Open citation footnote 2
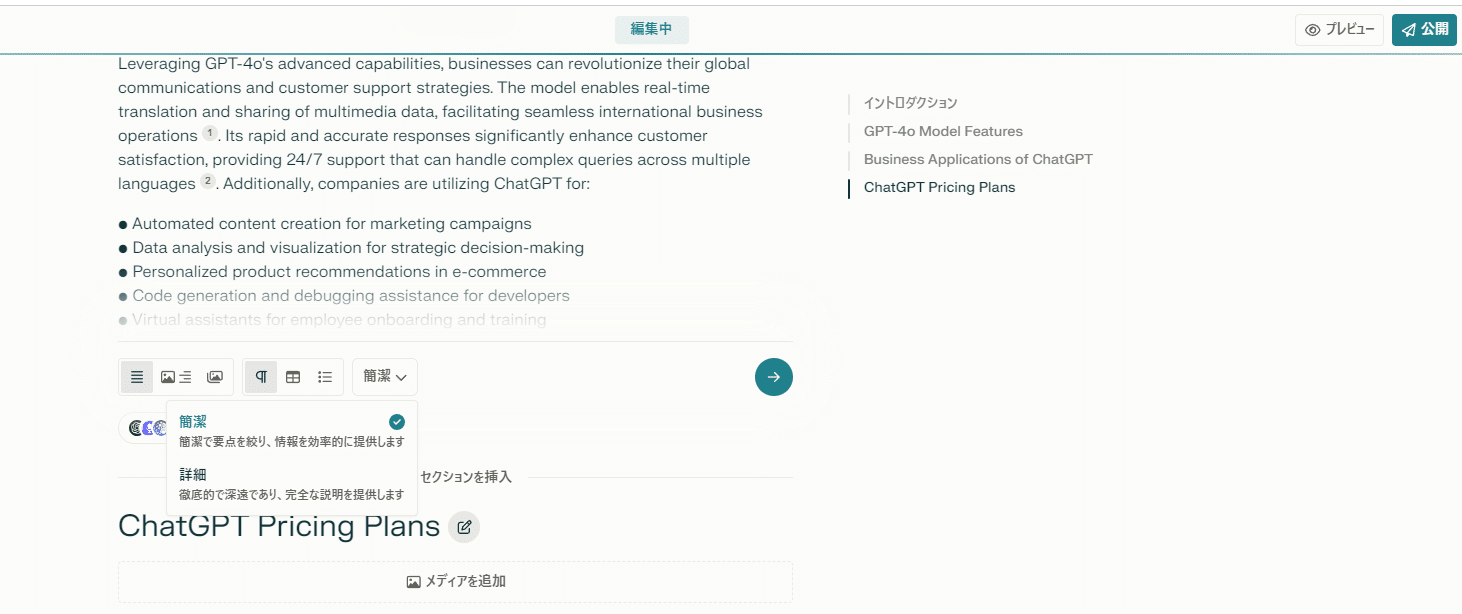 pyautogui.click(x=207, y=181)
